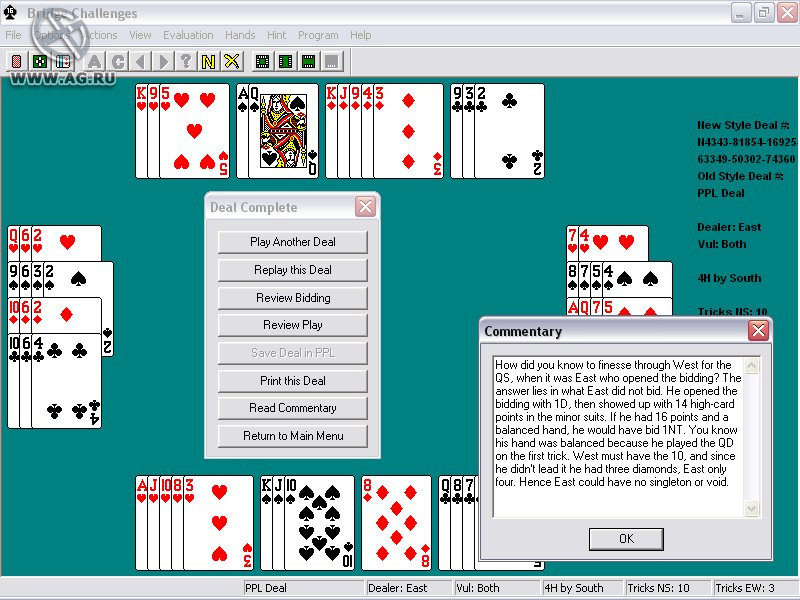Close the Commentary dialog

pos(758,331)
